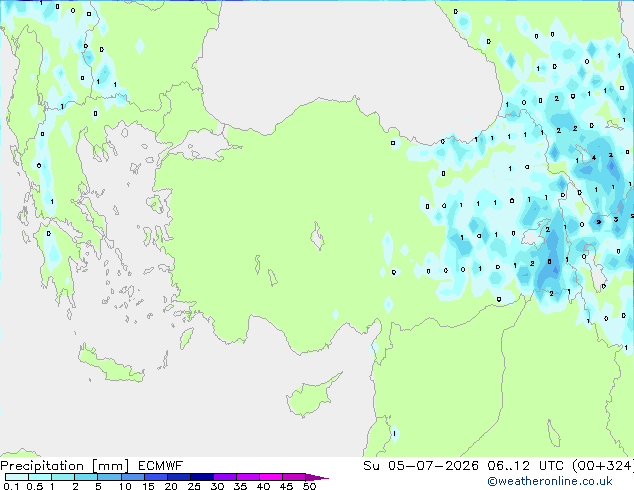Image resolution: width=634 pixels, height=490 pixels.
Task: Click the 'ECMWF' model label
Action: tap(161, 466)
